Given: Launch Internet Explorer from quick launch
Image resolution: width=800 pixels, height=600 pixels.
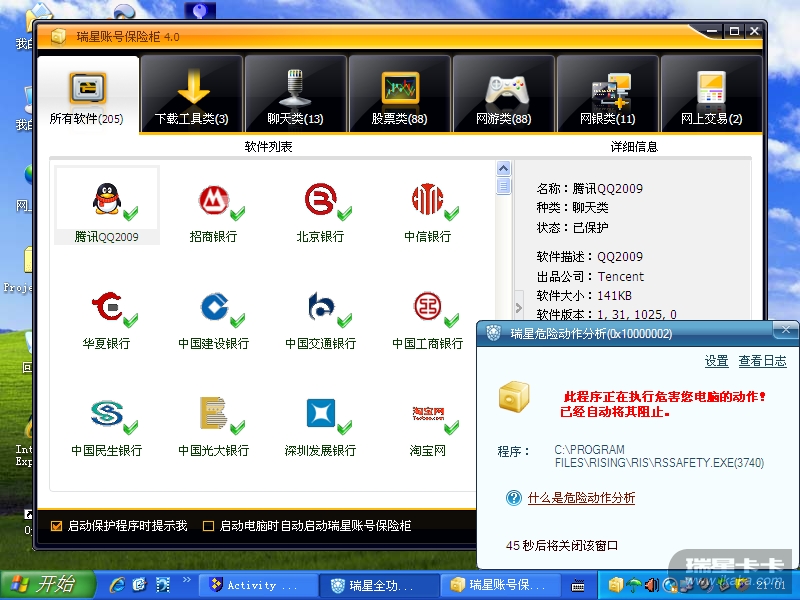Looking at the screenshot, I should coord(118,585).
